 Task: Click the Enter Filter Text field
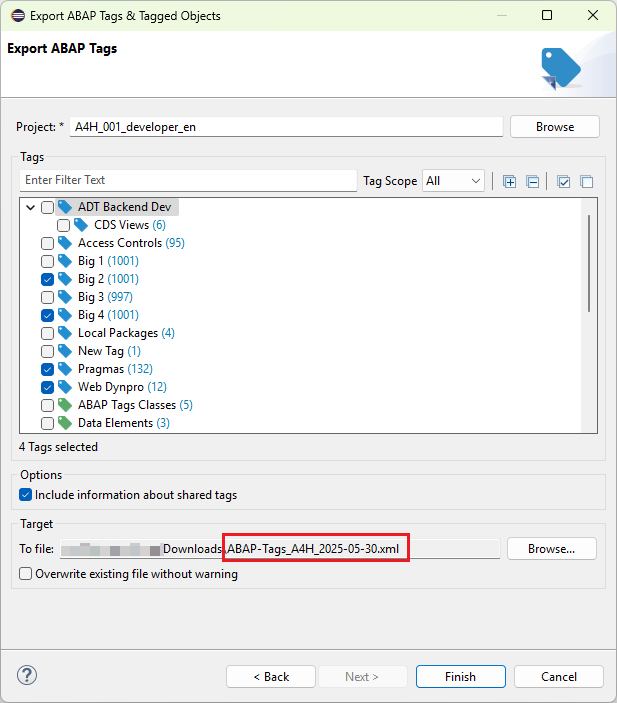point(188,180)
